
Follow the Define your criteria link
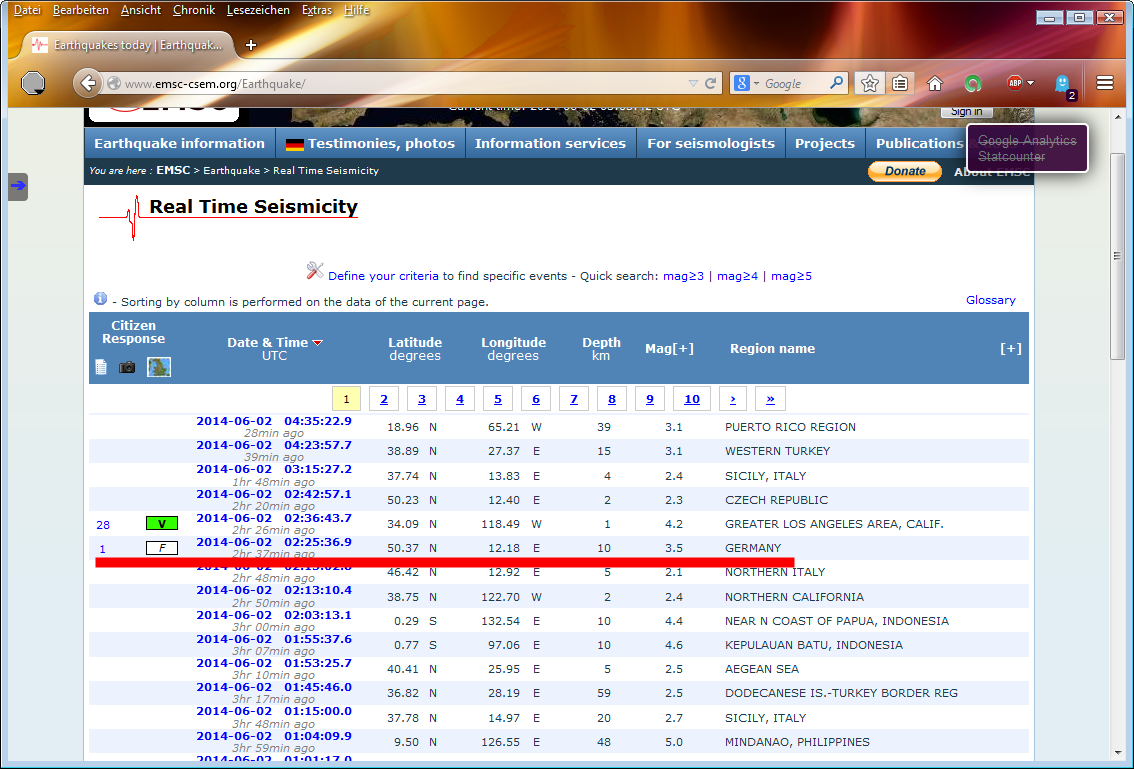pyautogui.click(x=383, y=276)
